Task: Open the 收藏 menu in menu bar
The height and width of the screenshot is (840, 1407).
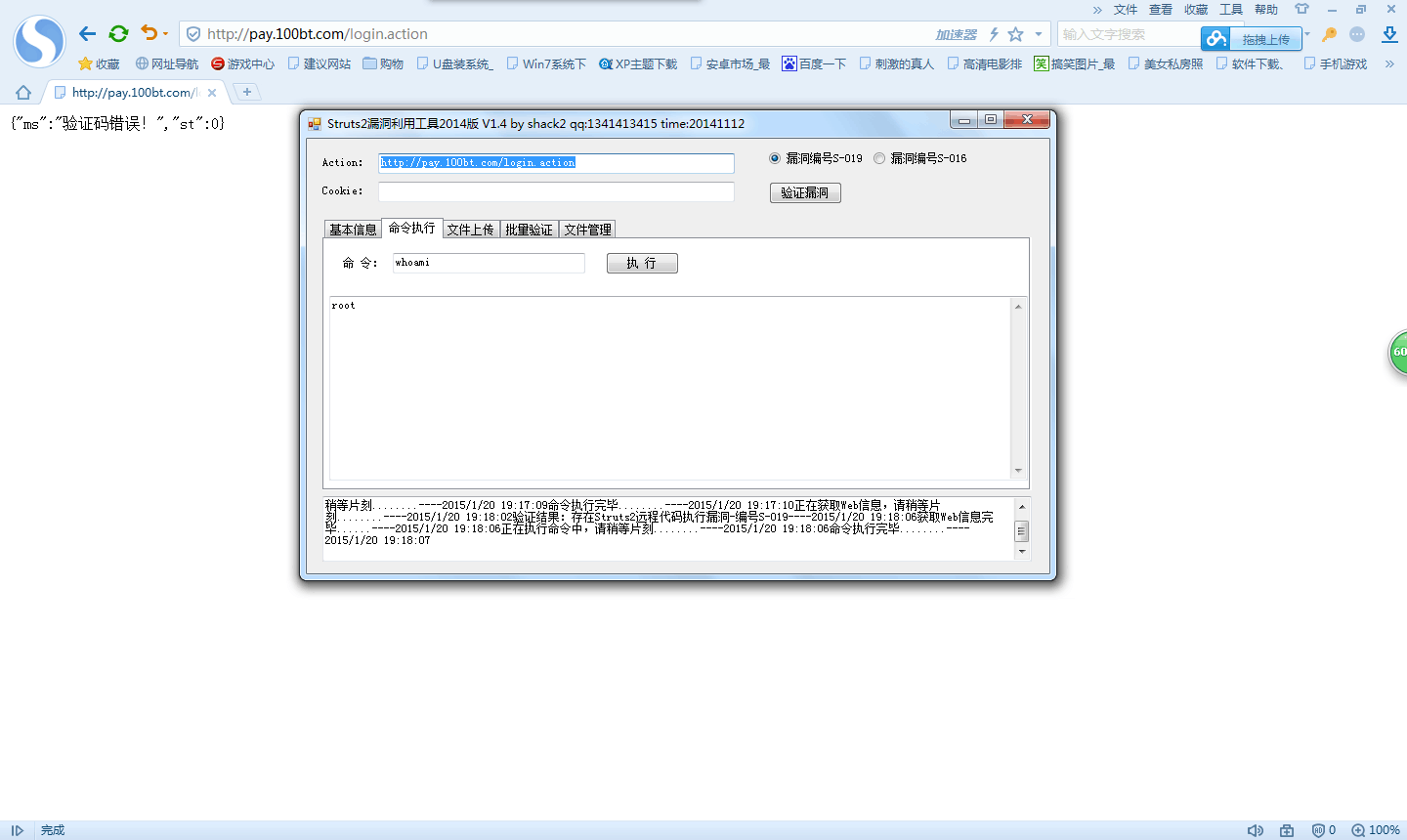Action: click(x=1196, y=10)
